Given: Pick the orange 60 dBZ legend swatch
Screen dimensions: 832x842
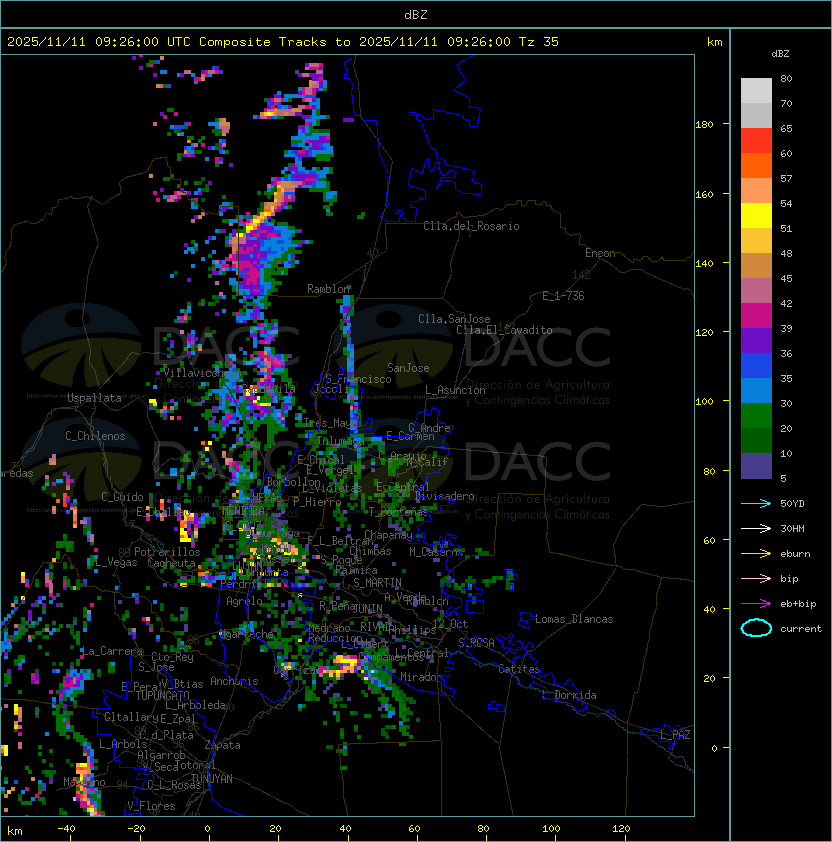Looking at the screenshot, I should tap(756, 165).
